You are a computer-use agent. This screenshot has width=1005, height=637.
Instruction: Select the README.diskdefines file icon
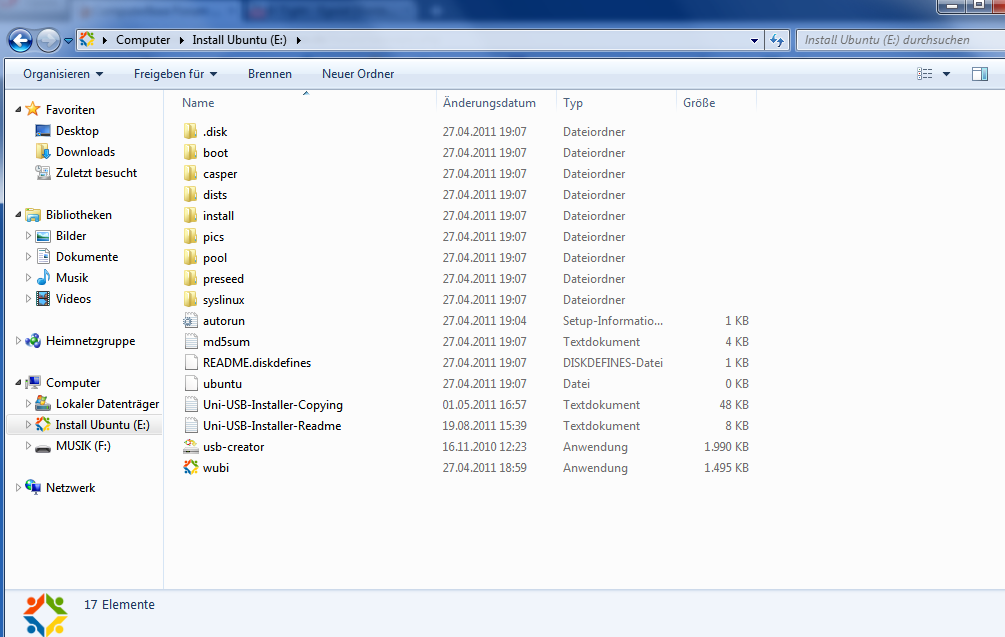(x=190, y=363)
